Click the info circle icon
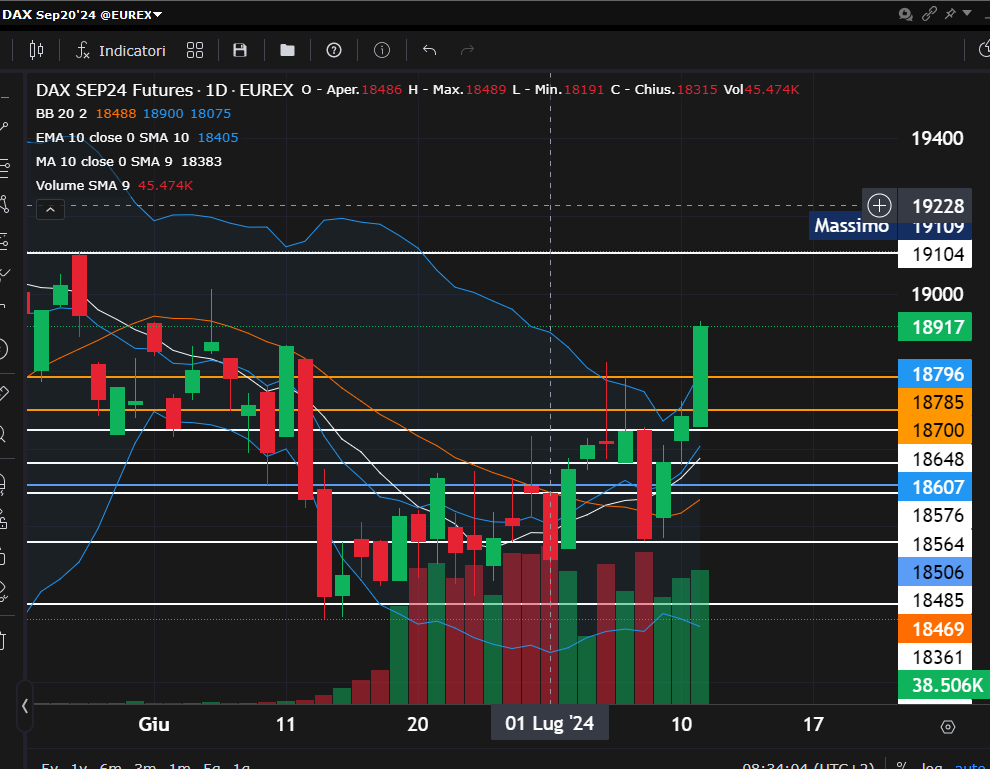Image resolution: width=990 pixels, height=769 pixels. point(381,50)
